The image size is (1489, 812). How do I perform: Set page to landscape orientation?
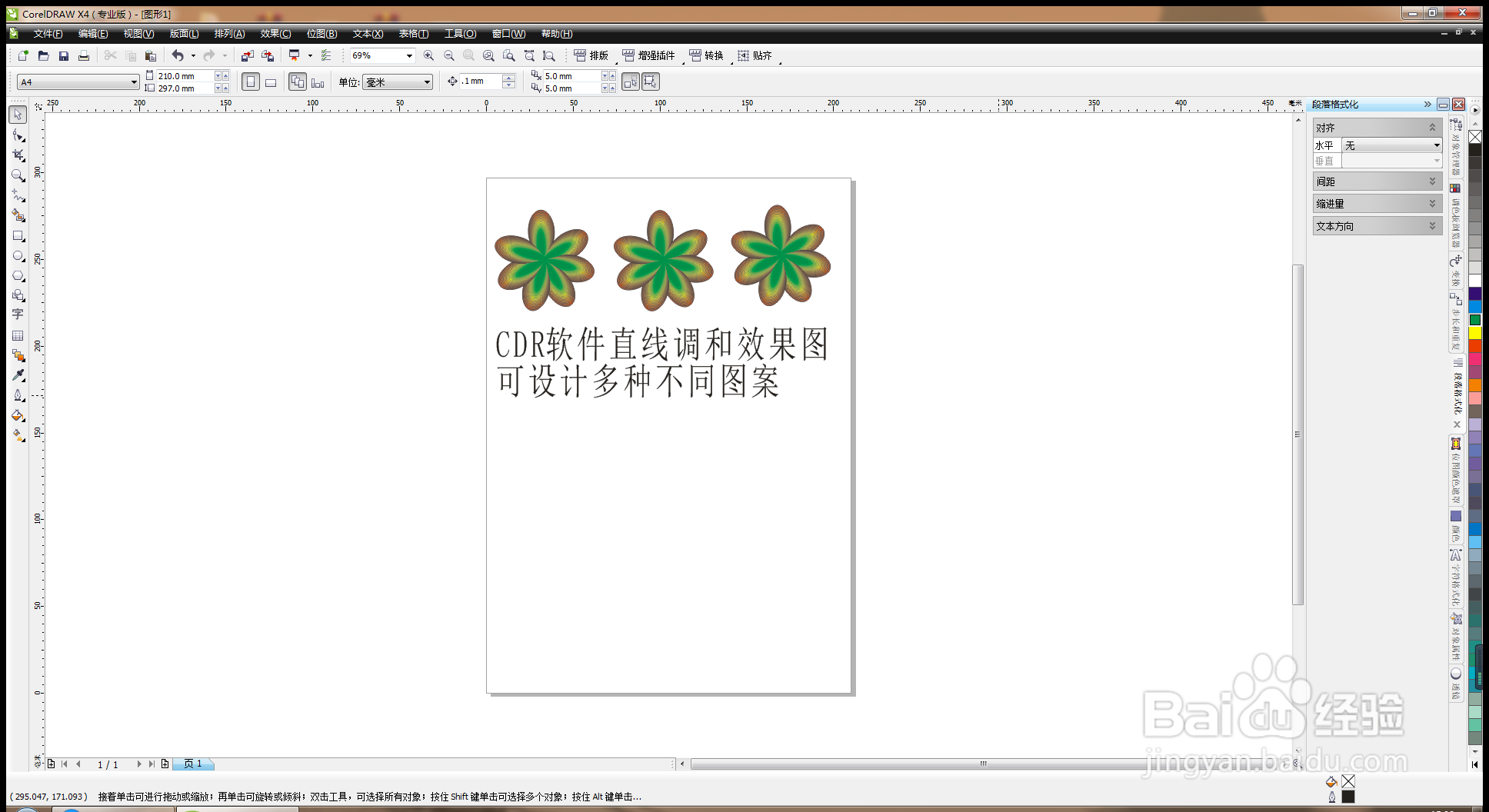(x=271, y=82)
